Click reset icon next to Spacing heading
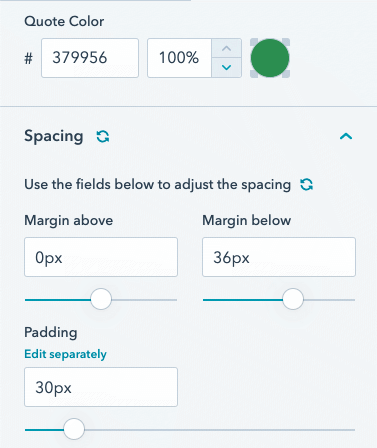 coord(103,136)
